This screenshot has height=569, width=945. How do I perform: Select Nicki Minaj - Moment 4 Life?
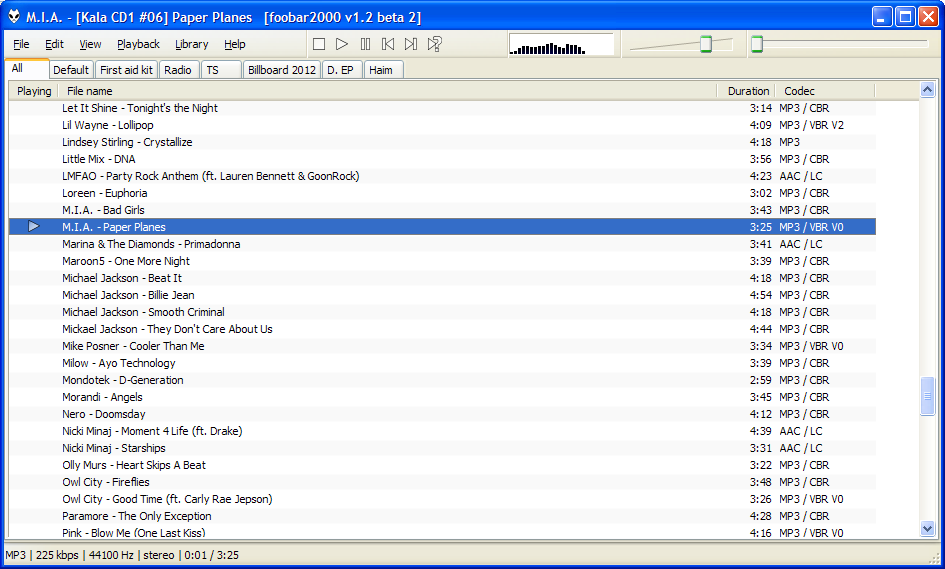[442, 431]
